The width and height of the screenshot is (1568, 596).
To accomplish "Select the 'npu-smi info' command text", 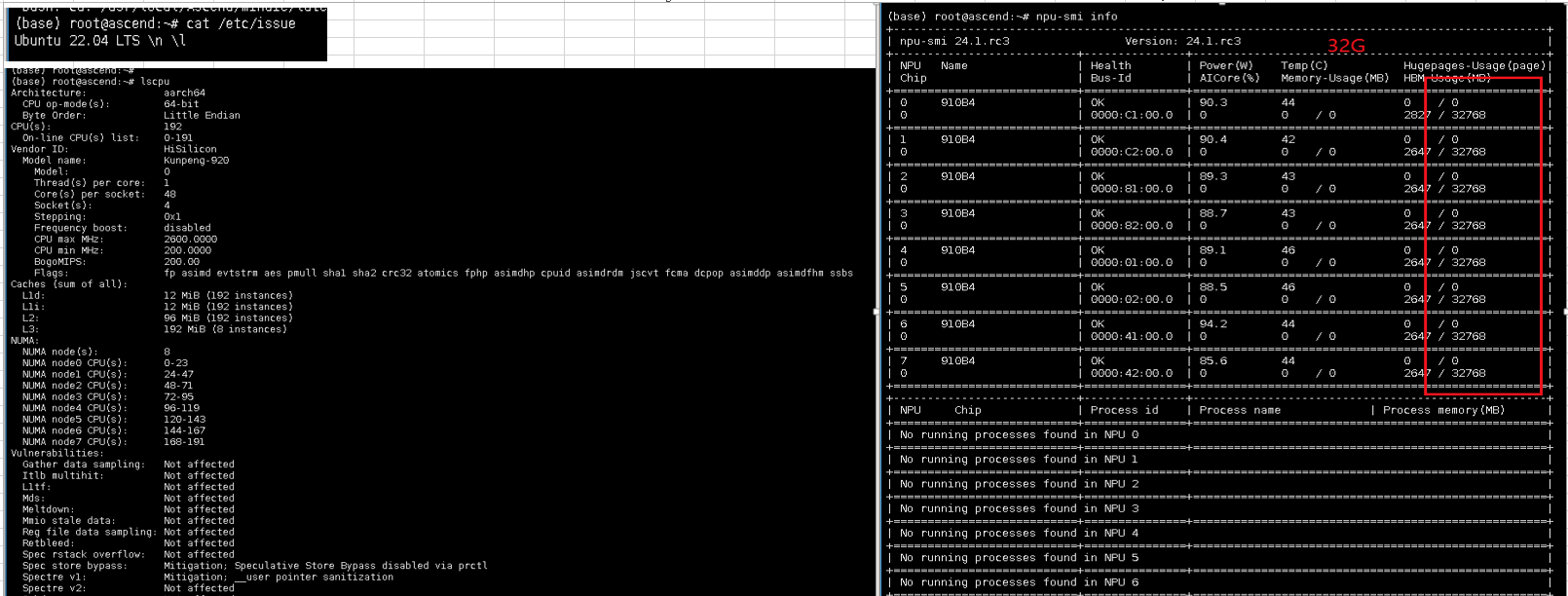I will [1076, 17].
